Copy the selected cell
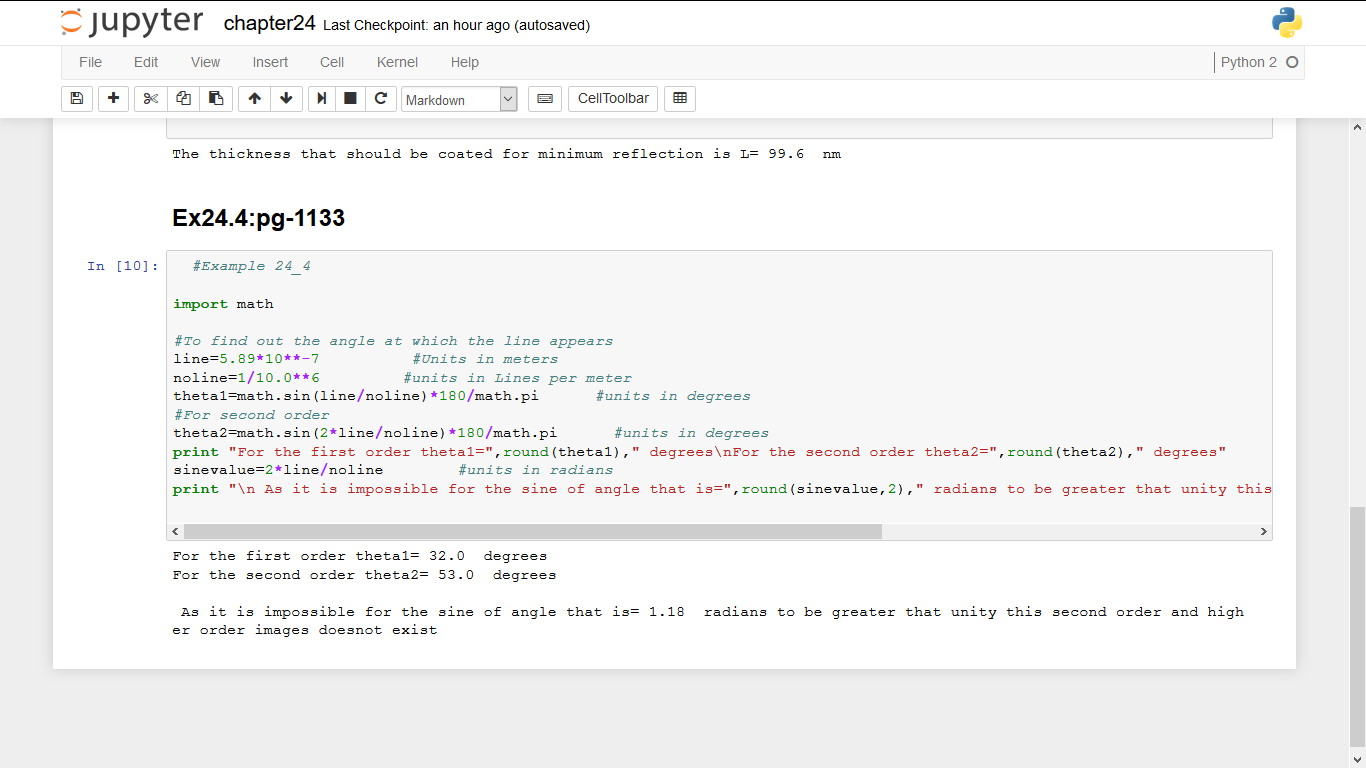The image size is (1366, 768). (183, 98)
